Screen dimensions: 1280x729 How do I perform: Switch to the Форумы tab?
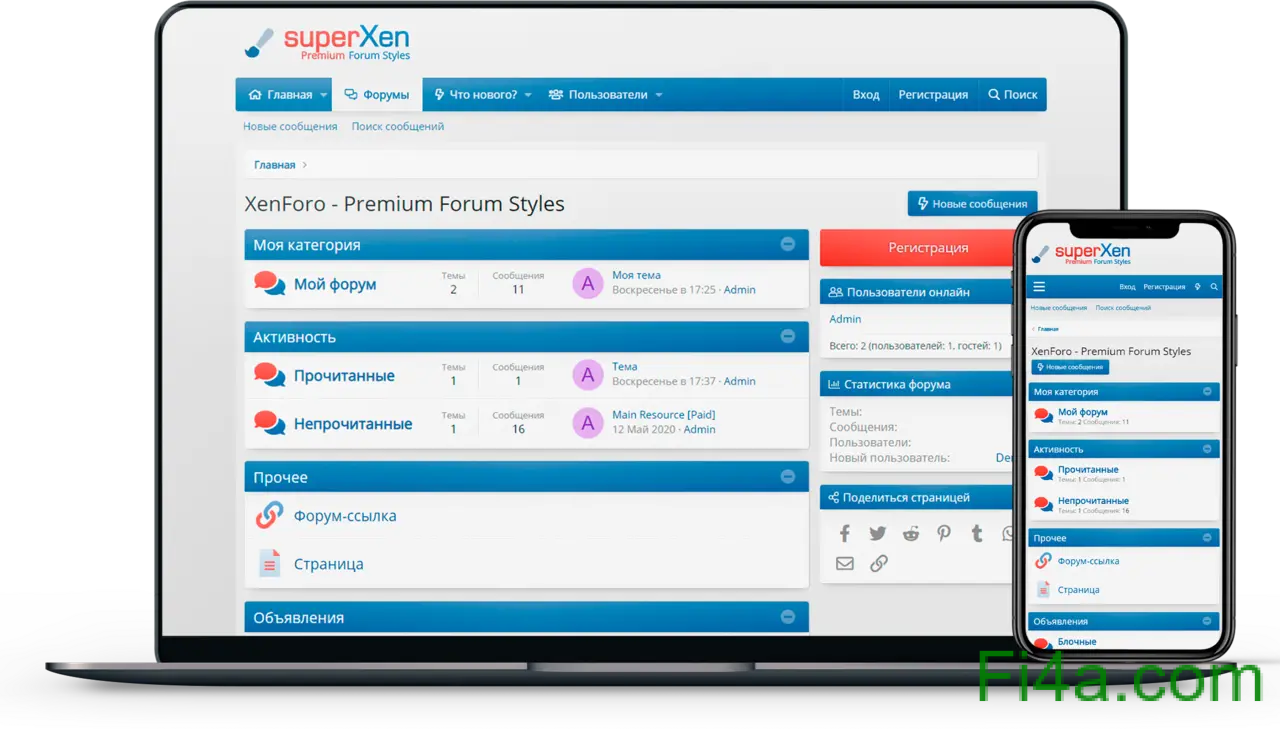tap(377, 95)
